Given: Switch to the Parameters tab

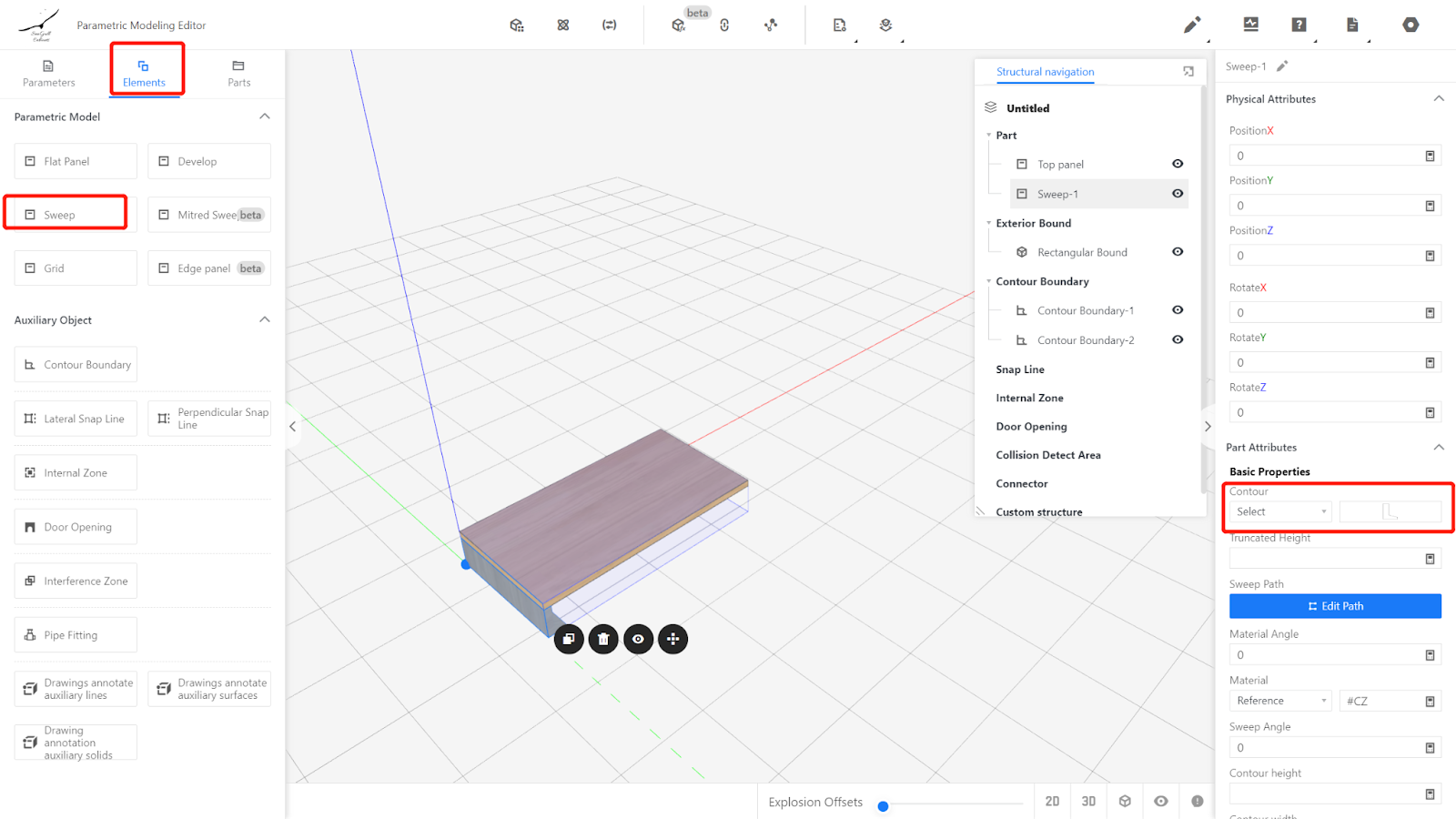Looking at the screenshot, I should coord(49,73).
